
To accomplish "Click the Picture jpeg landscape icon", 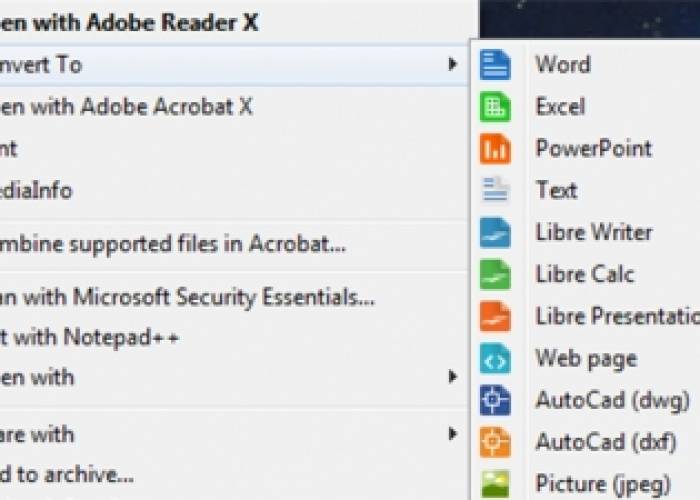I will [495, 484].
